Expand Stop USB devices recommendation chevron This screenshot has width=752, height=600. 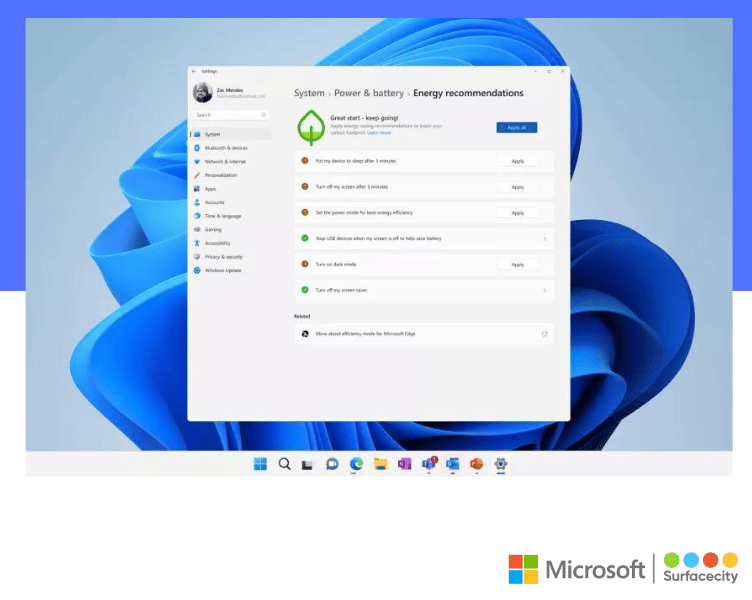point(544,239)
